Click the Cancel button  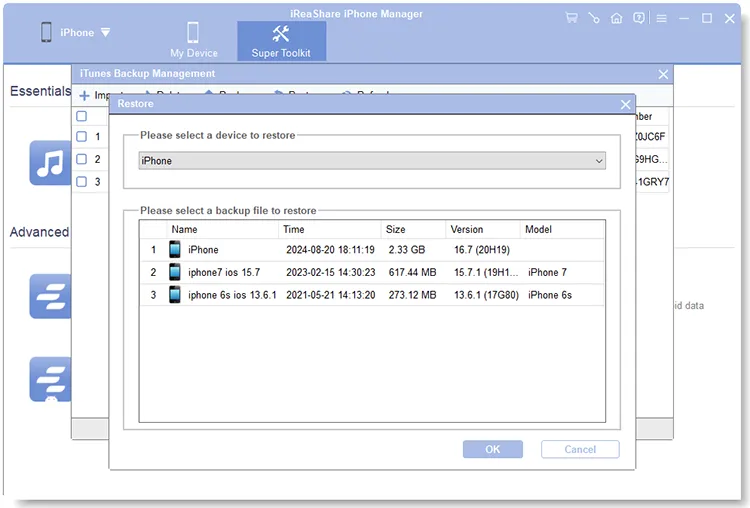pyautogui.click(x=580, y=449)
